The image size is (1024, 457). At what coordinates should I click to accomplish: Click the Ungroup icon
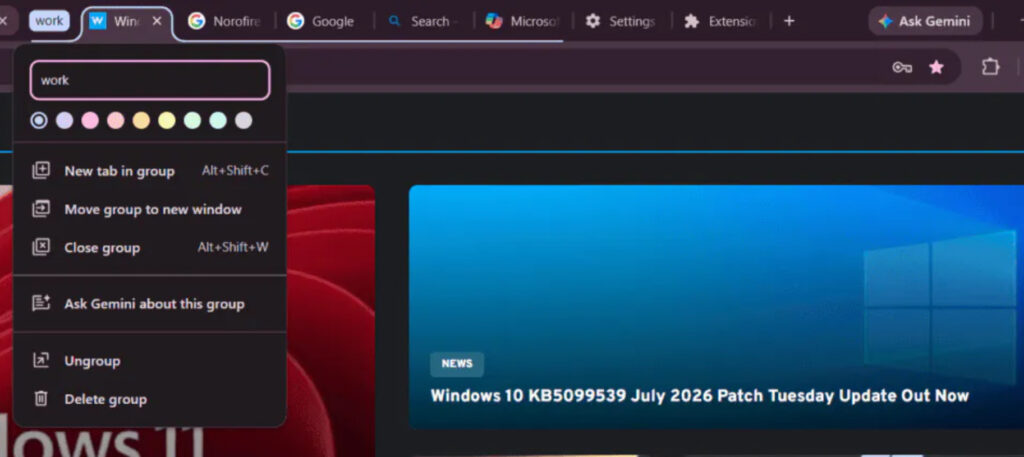pyautogui.click(x=41, y=360)
